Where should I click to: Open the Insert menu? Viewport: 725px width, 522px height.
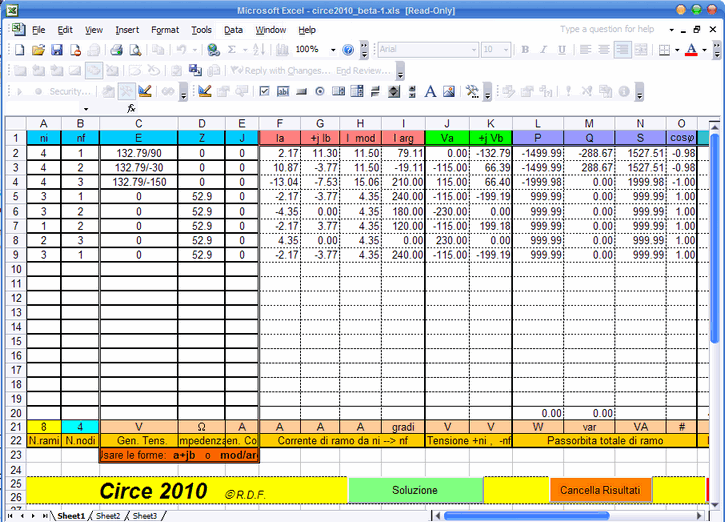[127, 30]
